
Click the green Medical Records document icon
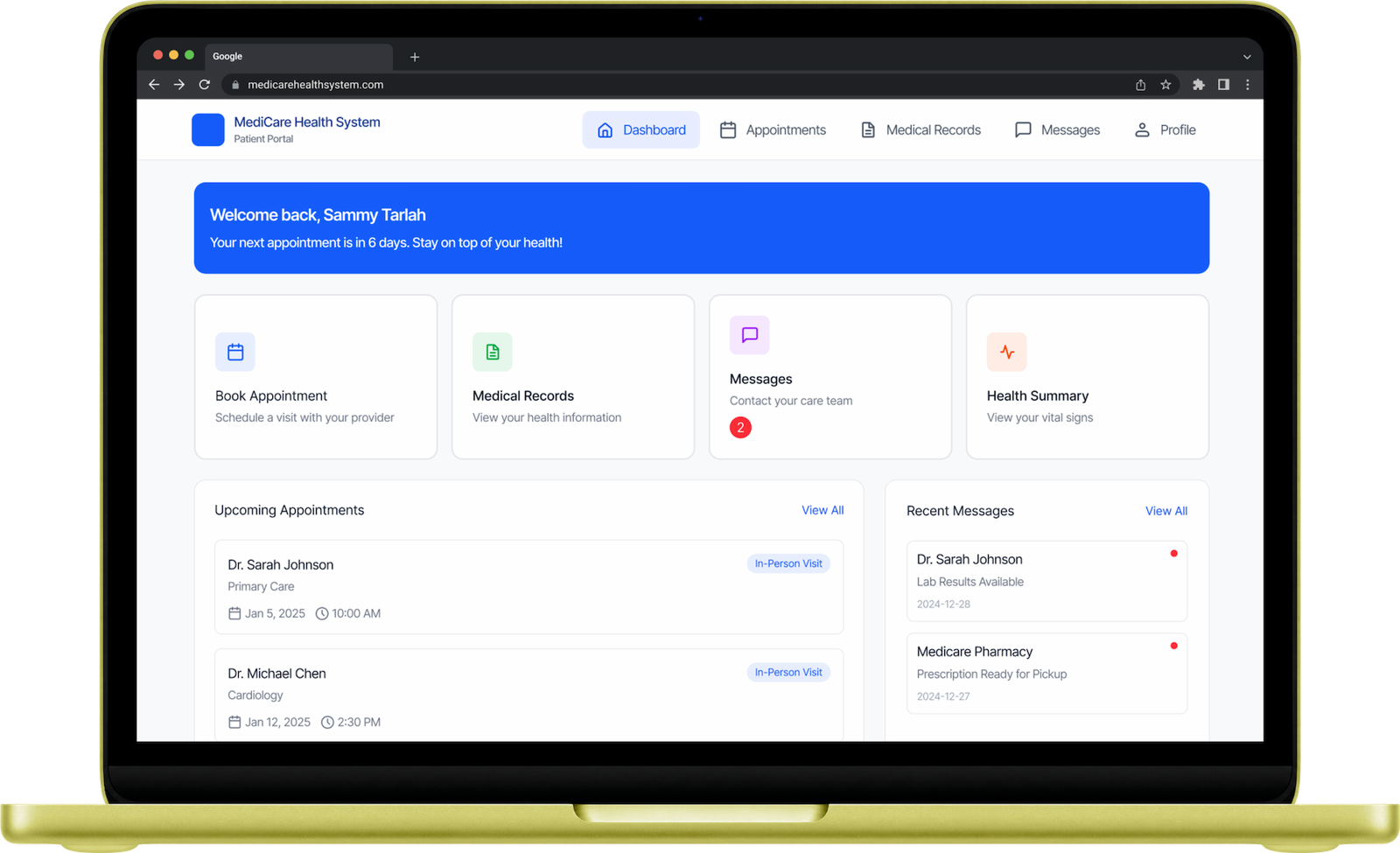pyautogui.click(x=493, y=352)
